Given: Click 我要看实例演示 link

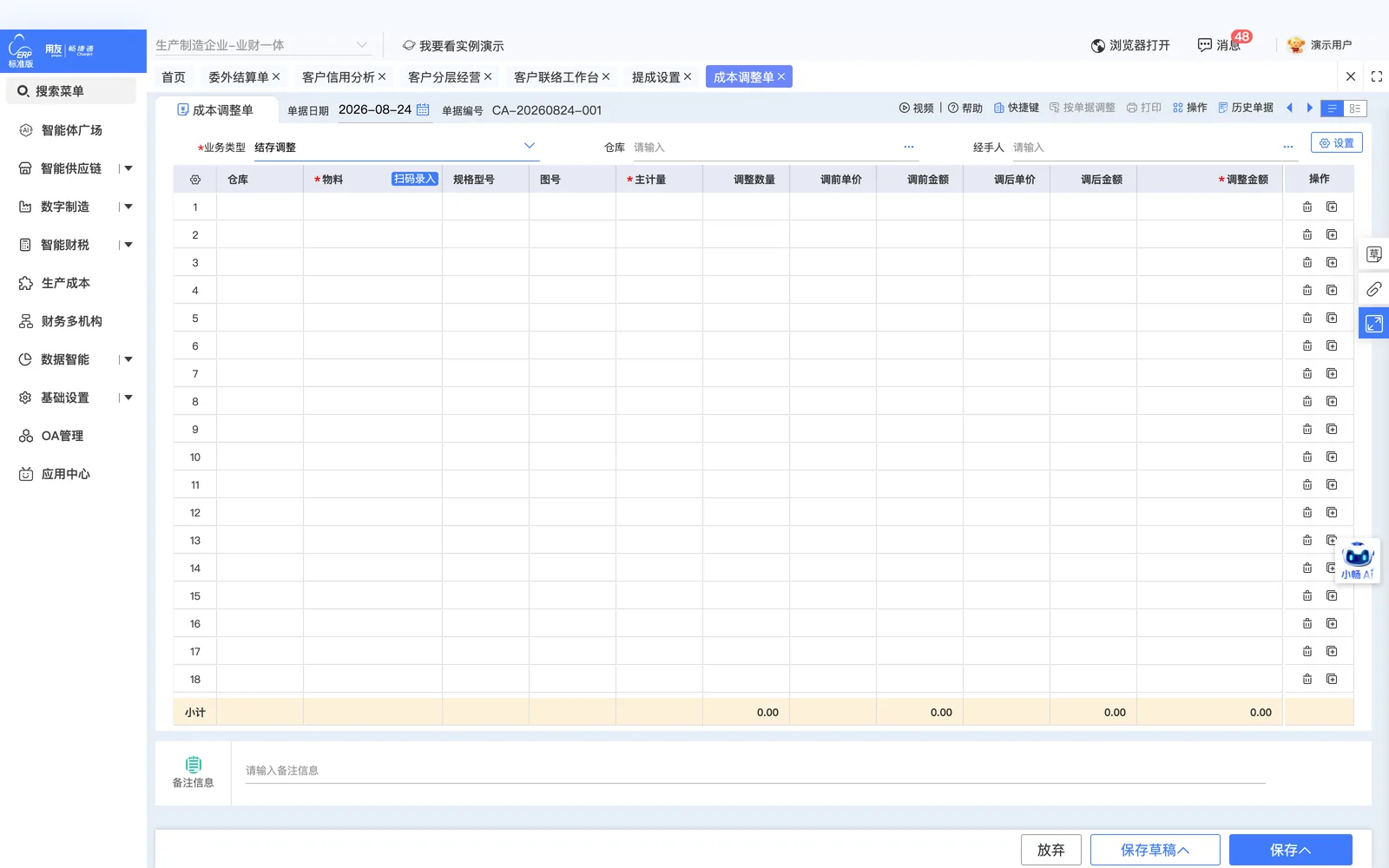Looking at the screenshot, I should [453, 46].
